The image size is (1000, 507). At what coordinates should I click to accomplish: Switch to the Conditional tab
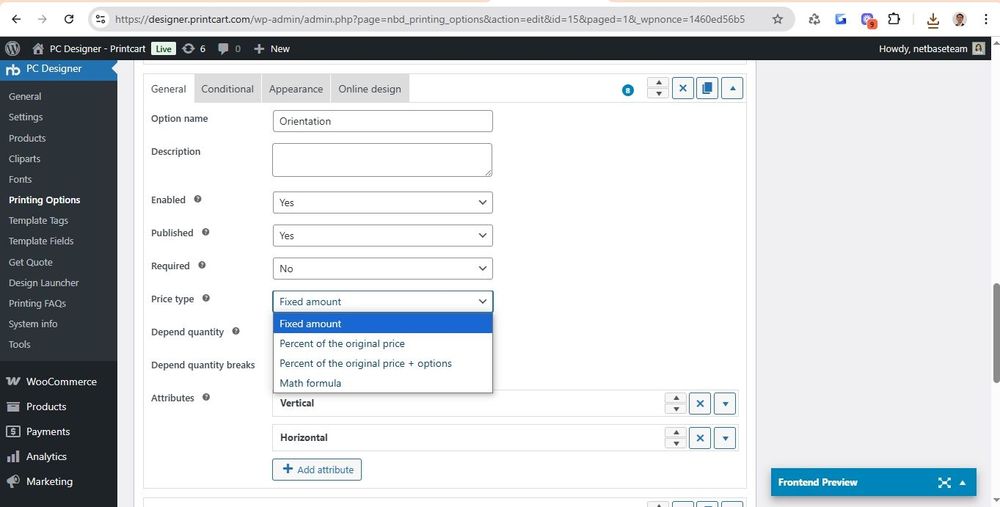pos(227,89)
